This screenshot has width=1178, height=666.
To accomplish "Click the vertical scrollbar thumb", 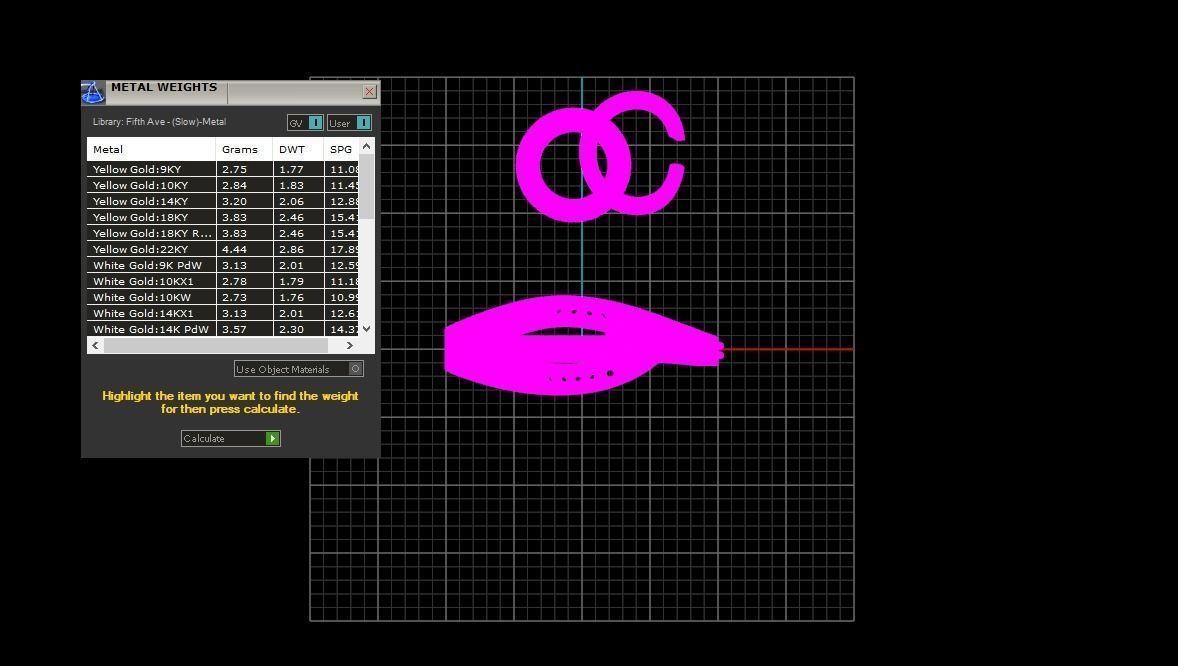I will tap(367, 186).
